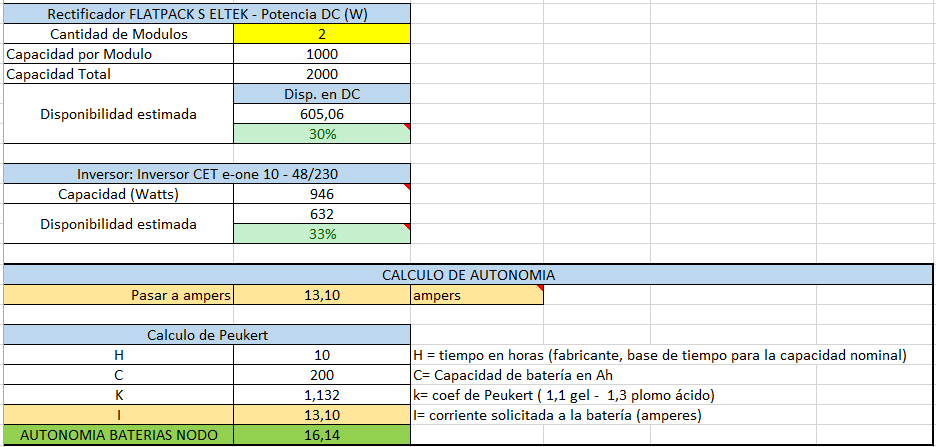Select the AUTONOMIA BATERIAS NODO result 16,14
Viewport: 936px width, 447px height.
tap(322, 435)
